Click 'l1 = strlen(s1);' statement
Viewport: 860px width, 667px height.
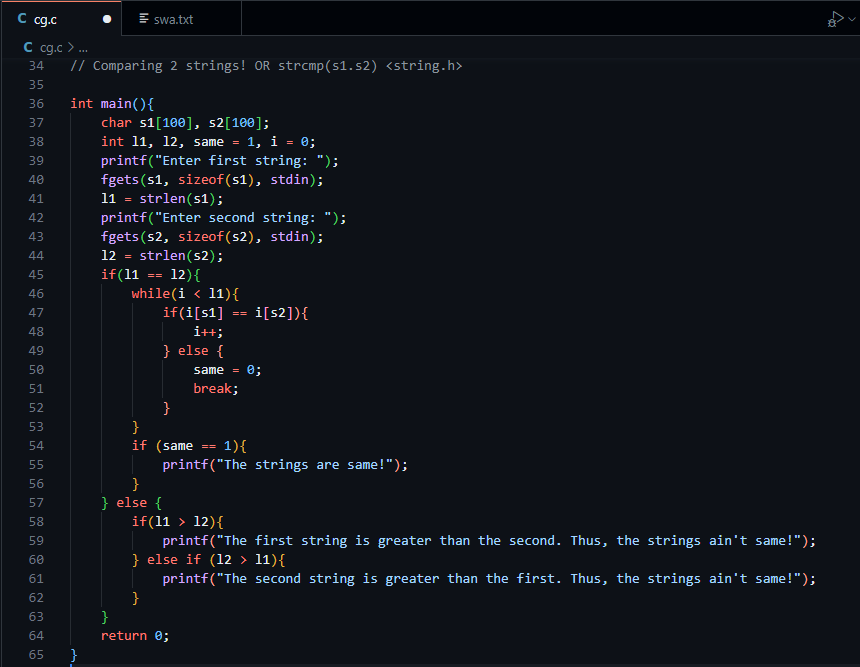click(162, 199)
